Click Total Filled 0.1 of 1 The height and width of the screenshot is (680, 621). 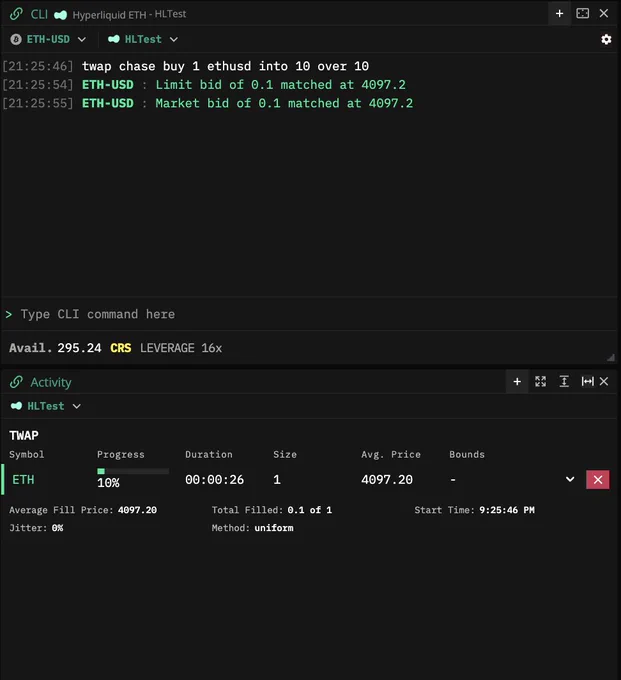point(272,510)
